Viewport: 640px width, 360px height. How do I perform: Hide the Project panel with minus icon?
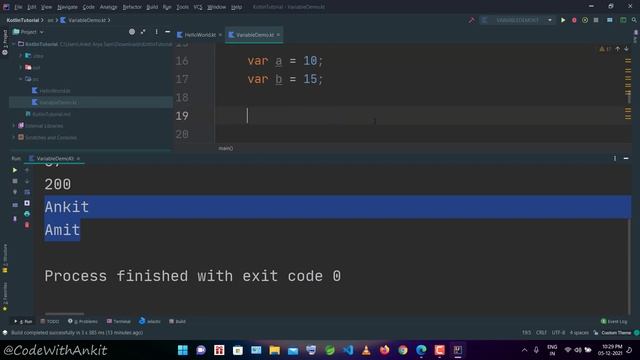[167, 31]
